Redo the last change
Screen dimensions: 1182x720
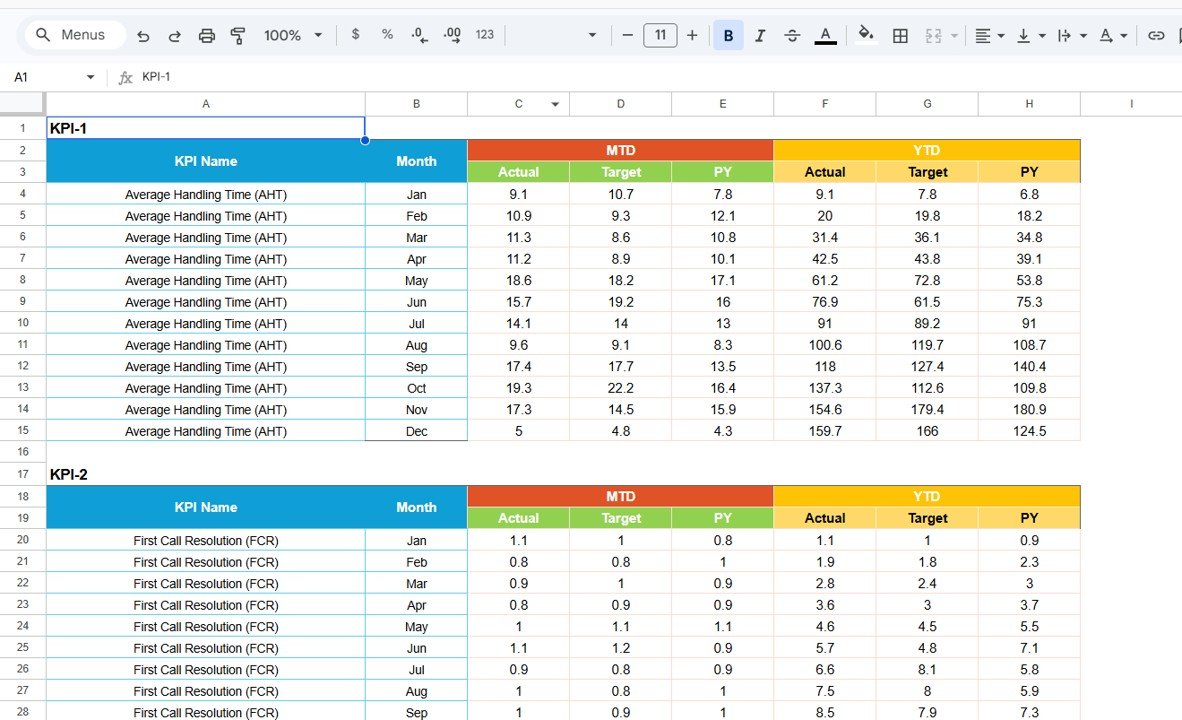(174, 34)
